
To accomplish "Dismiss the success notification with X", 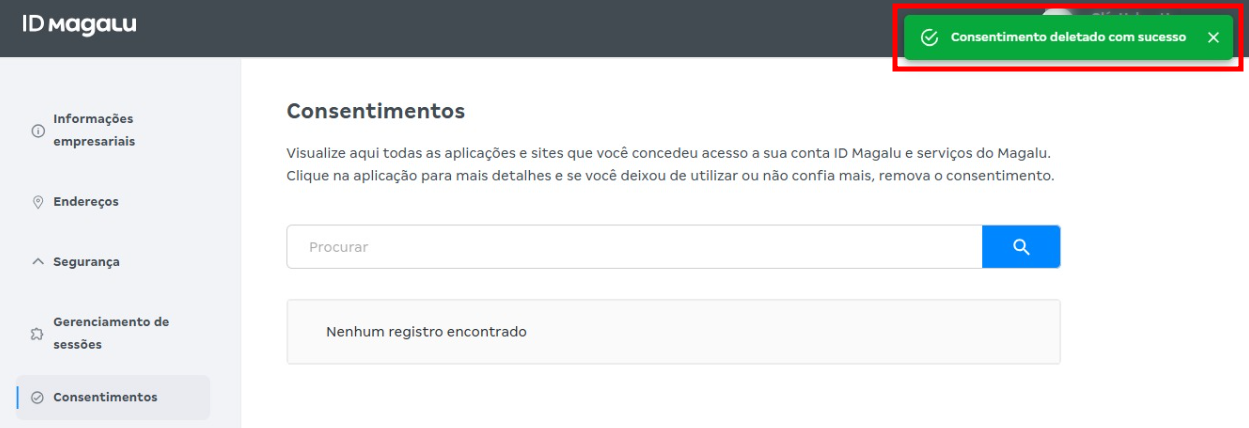I will (x=1213, y=38).
